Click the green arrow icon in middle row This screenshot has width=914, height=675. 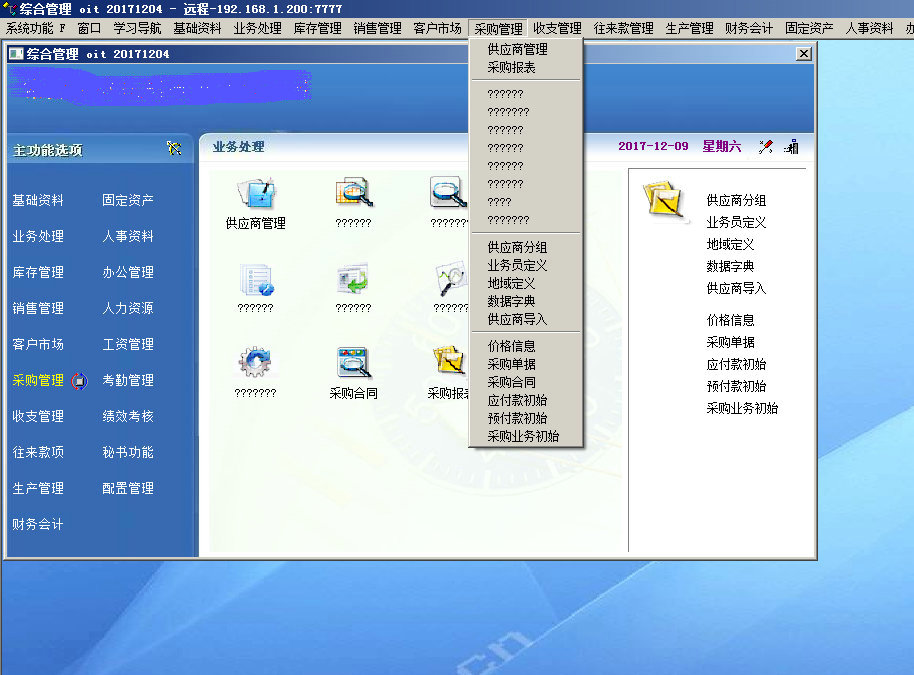coord(354,278)
